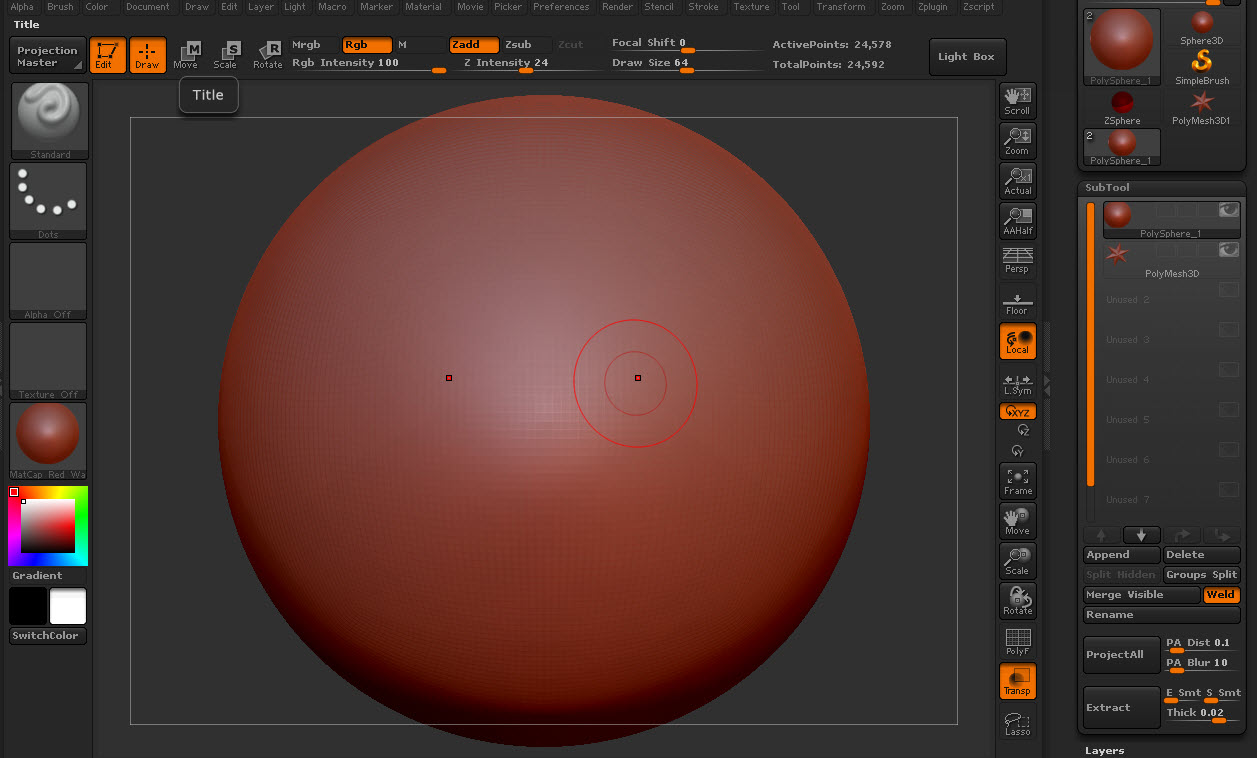
Task: Toggle visibility of the PolyMesh3D subtool
Action: pos(1229,251)
